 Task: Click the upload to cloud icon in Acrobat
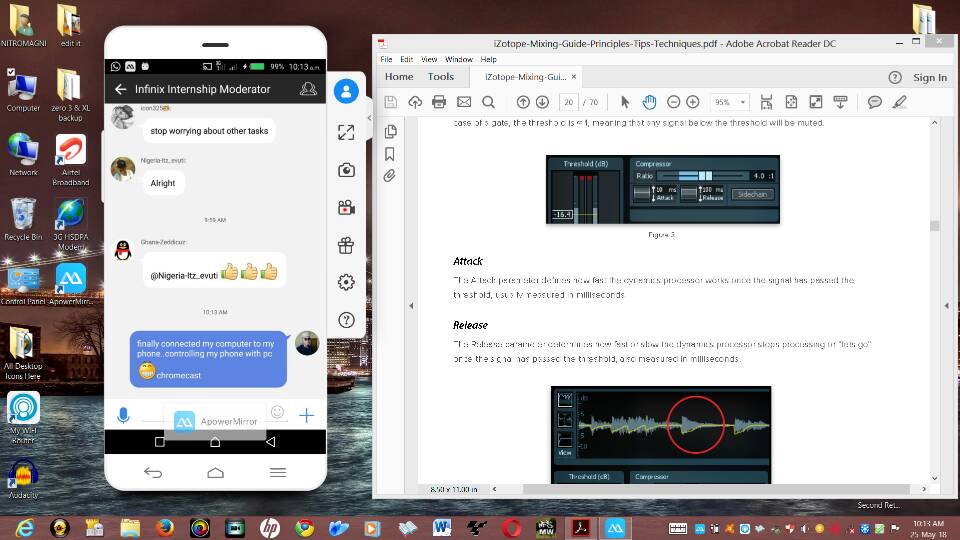click(x=415, y=102)
